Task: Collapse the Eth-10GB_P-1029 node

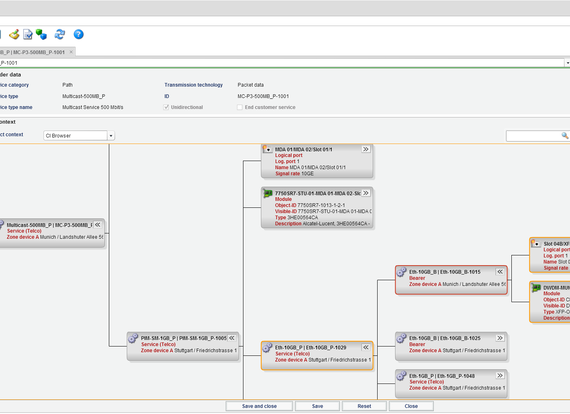Action: [x=366, y=348]
